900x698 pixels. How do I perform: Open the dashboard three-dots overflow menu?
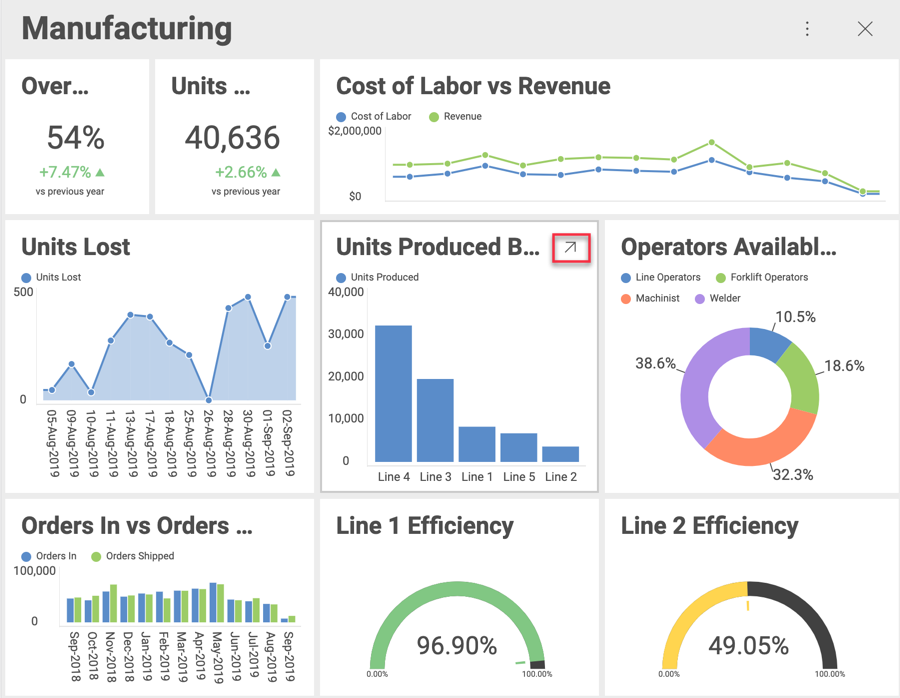point(807,29)
